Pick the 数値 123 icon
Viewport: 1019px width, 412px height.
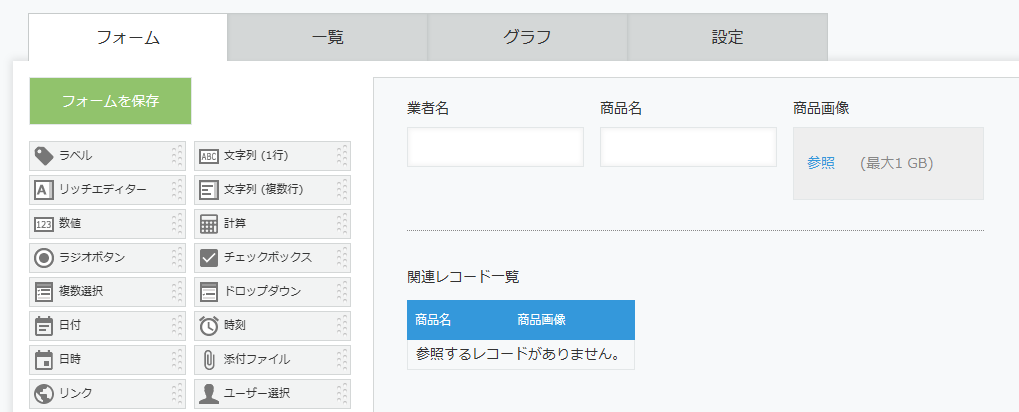click(44, 224)
